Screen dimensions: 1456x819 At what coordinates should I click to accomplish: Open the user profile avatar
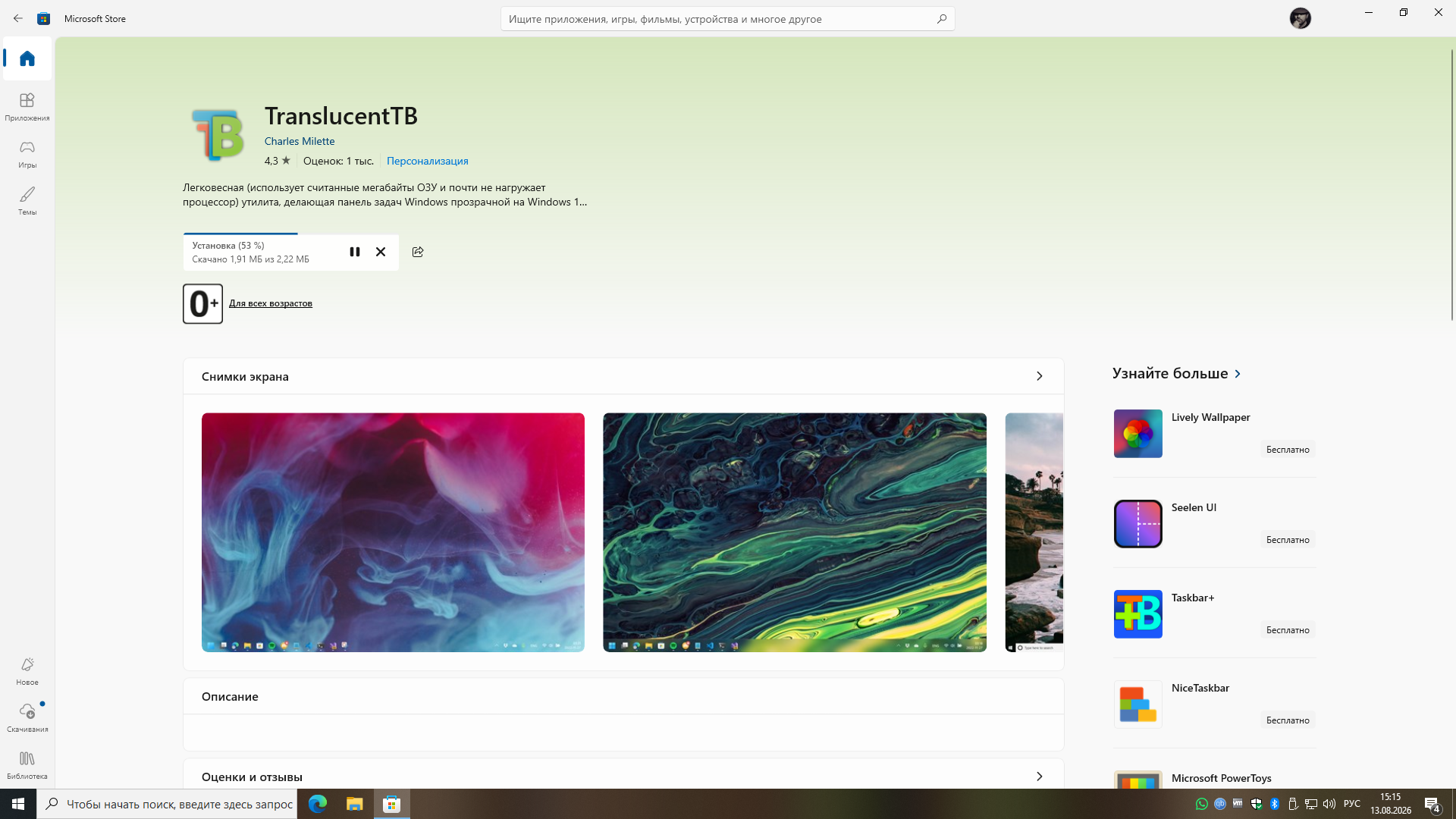click(x=1300, y=18)
